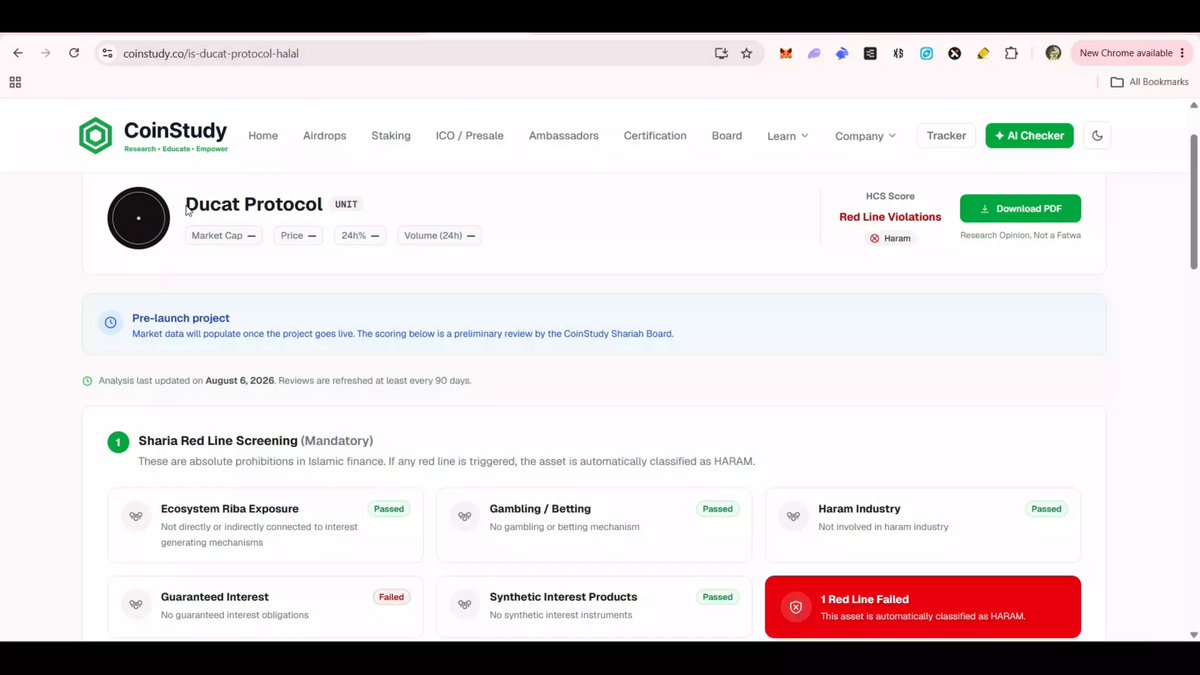Screen dimensions: 1200x675
Task: Launch the AI Checker
Action: pos(1029,136)
